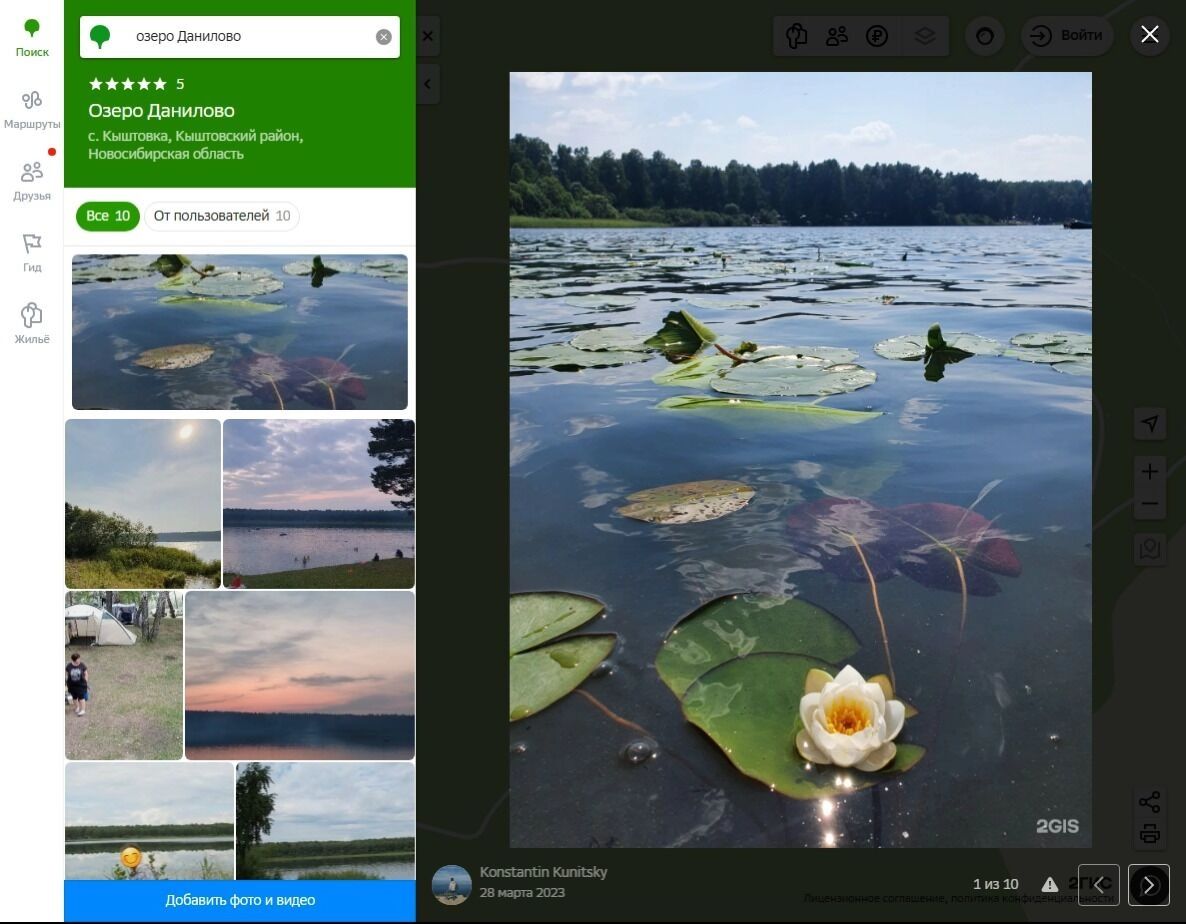This screenshot has width=1186, height=924.
Task: Click the share icon
Action: tap(1149, 802)
